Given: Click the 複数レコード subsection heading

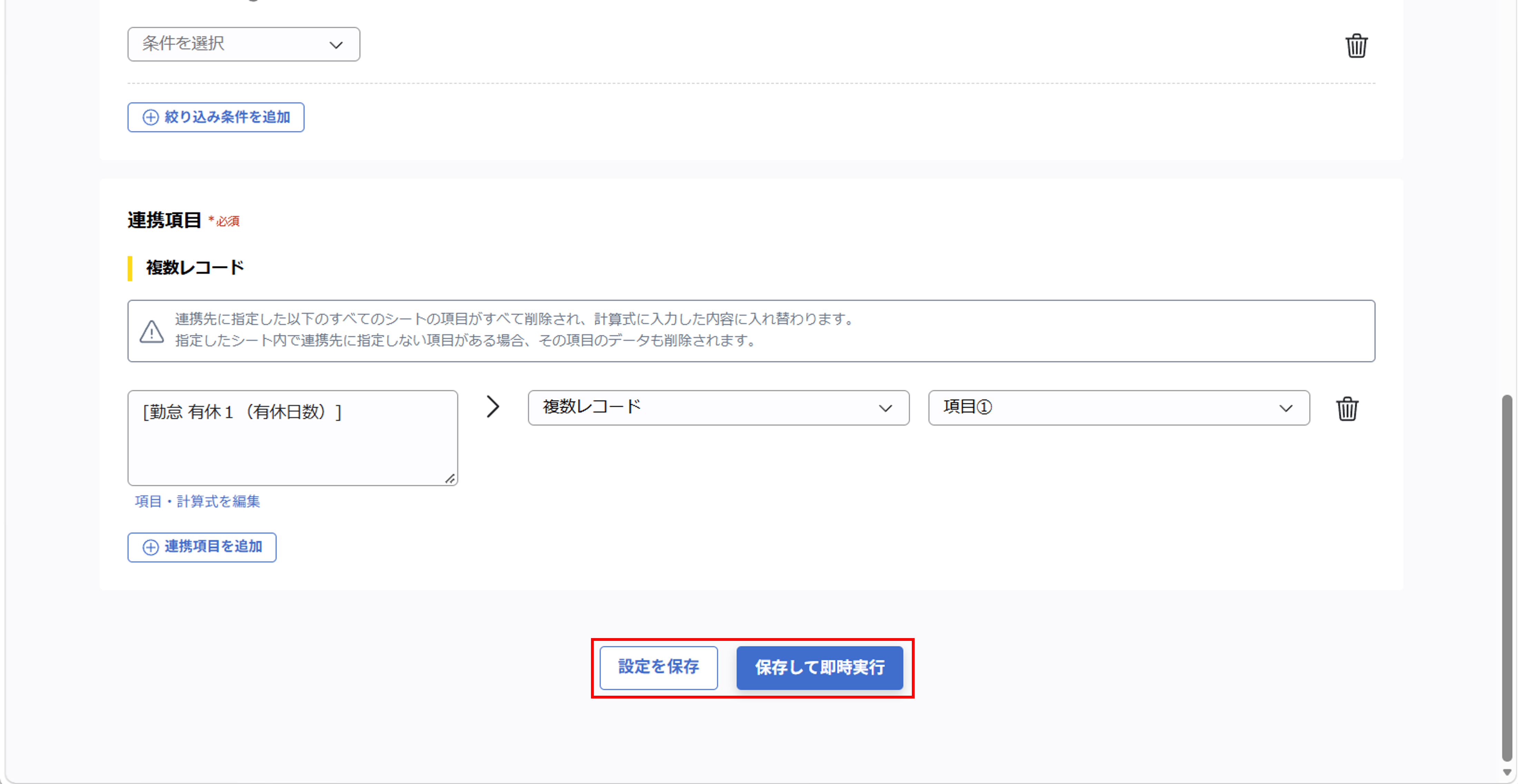Looking at the screenshot, I should coord(195,267).
